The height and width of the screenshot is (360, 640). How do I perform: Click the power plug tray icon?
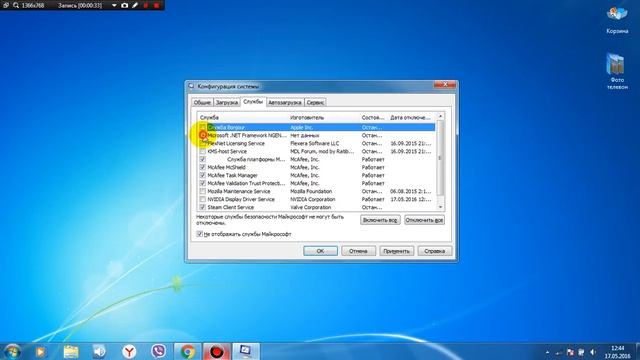point(581,352)
